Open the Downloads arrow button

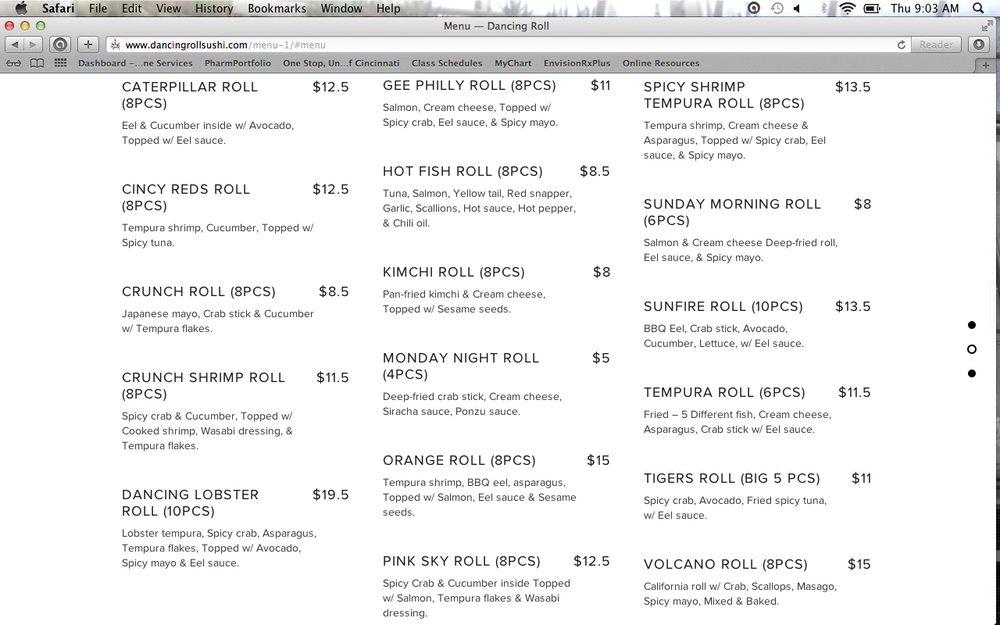(x=979, y=45)
